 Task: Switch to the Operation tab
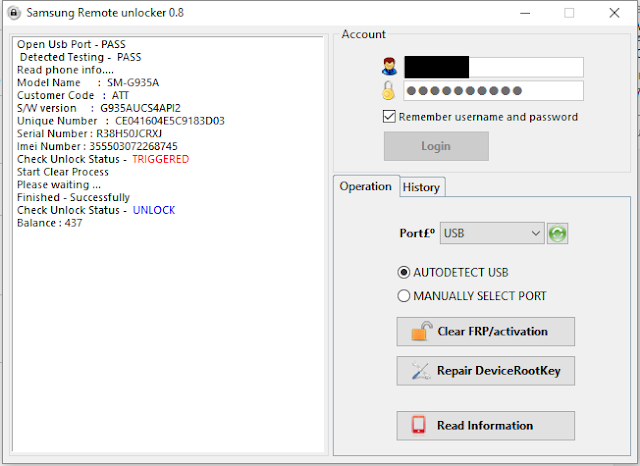(366, 186)
